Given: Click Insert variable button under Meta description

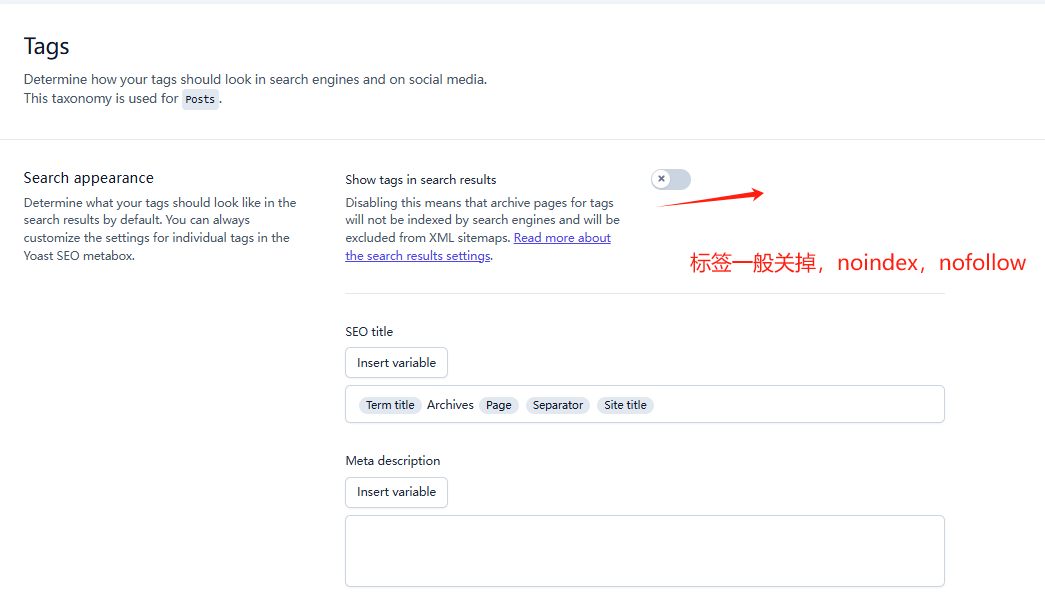Looking at the screenshot, I should point(397,492).
